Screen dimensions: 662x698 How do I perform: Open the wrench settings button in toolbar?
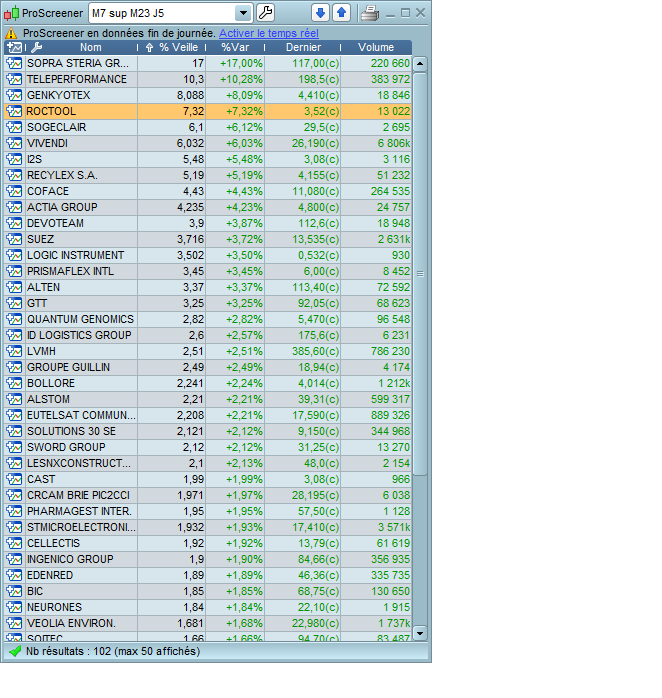click(265, 13)
